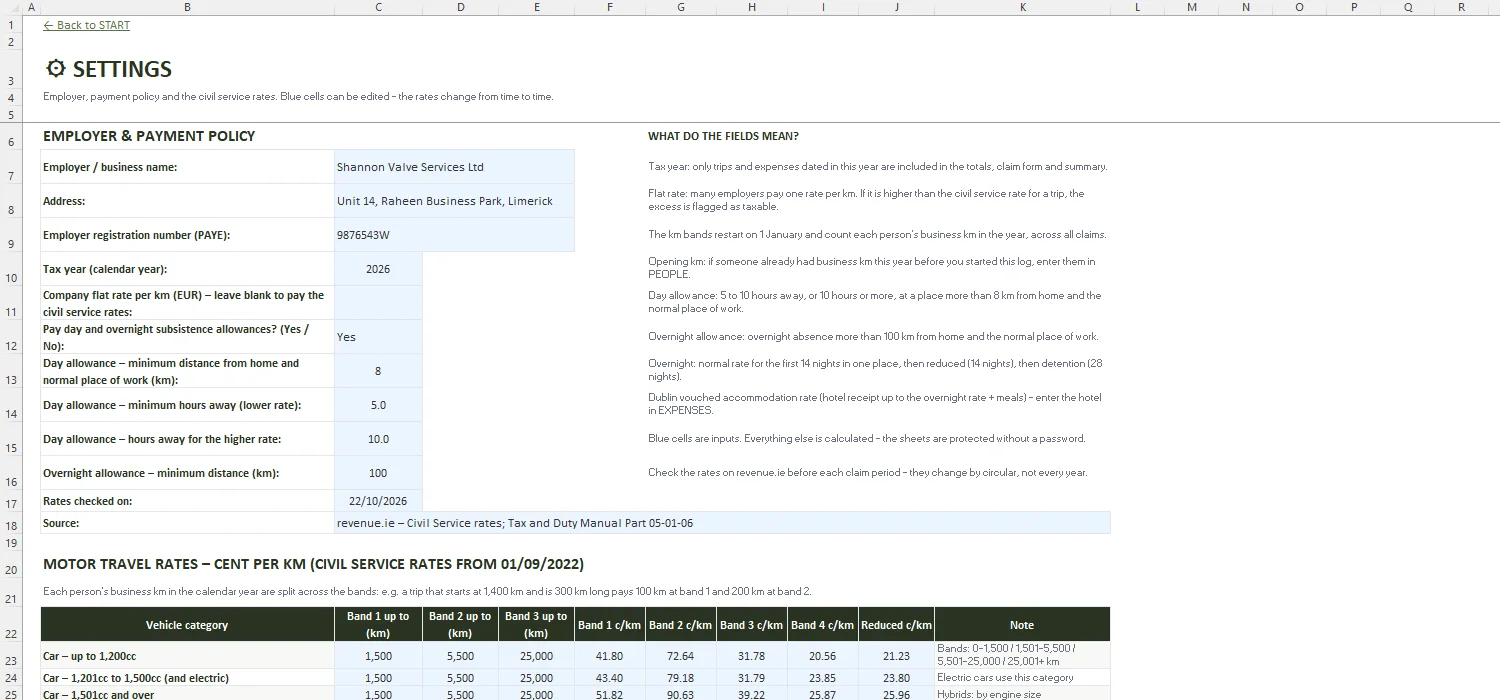Select the lower rate hours cell 5.0
Image resolution: width=1500 pixels, height=700 pixels.
378,405
